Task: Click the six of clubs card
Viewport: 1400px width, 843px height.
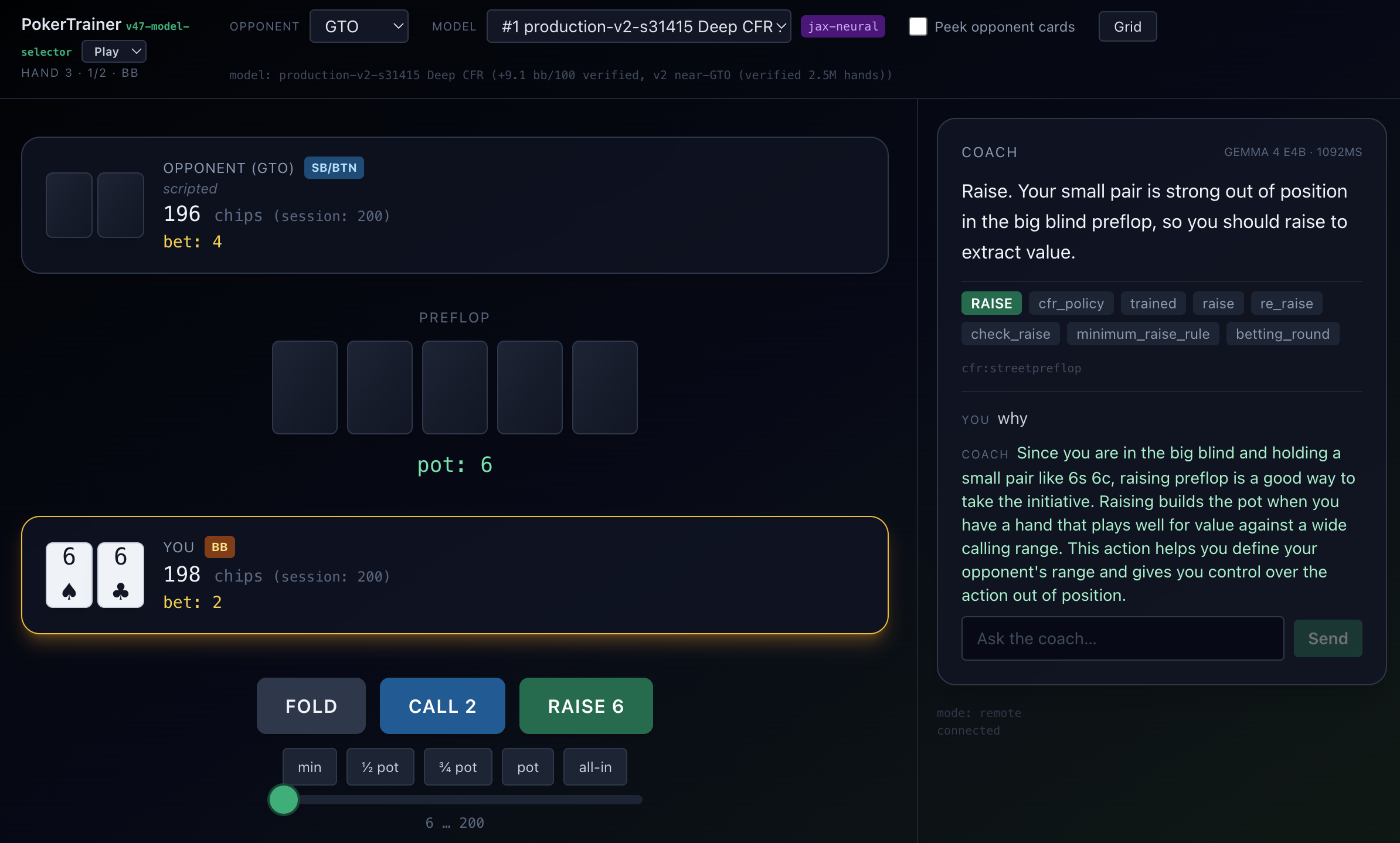Action: [x=121, y=575]
